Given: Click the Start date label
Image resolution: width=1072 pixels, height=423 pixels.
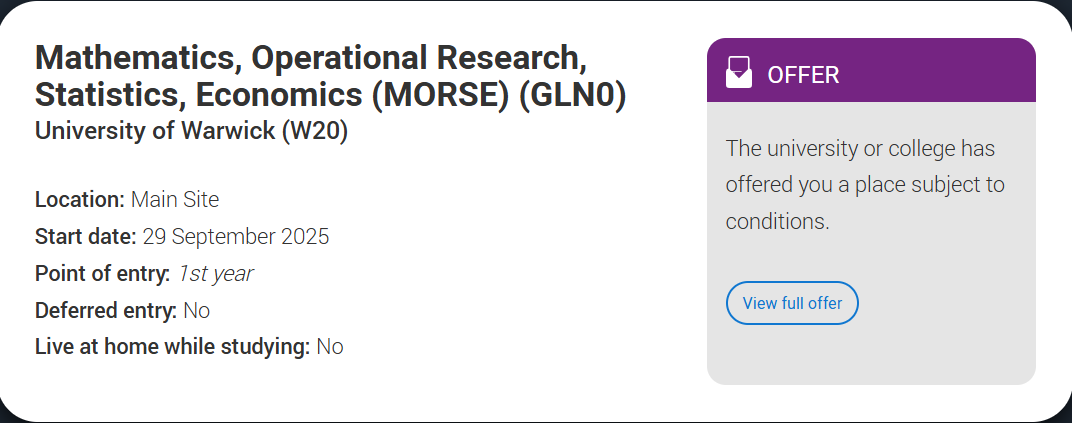Looking at the screenshot, I should coord(86,237).
